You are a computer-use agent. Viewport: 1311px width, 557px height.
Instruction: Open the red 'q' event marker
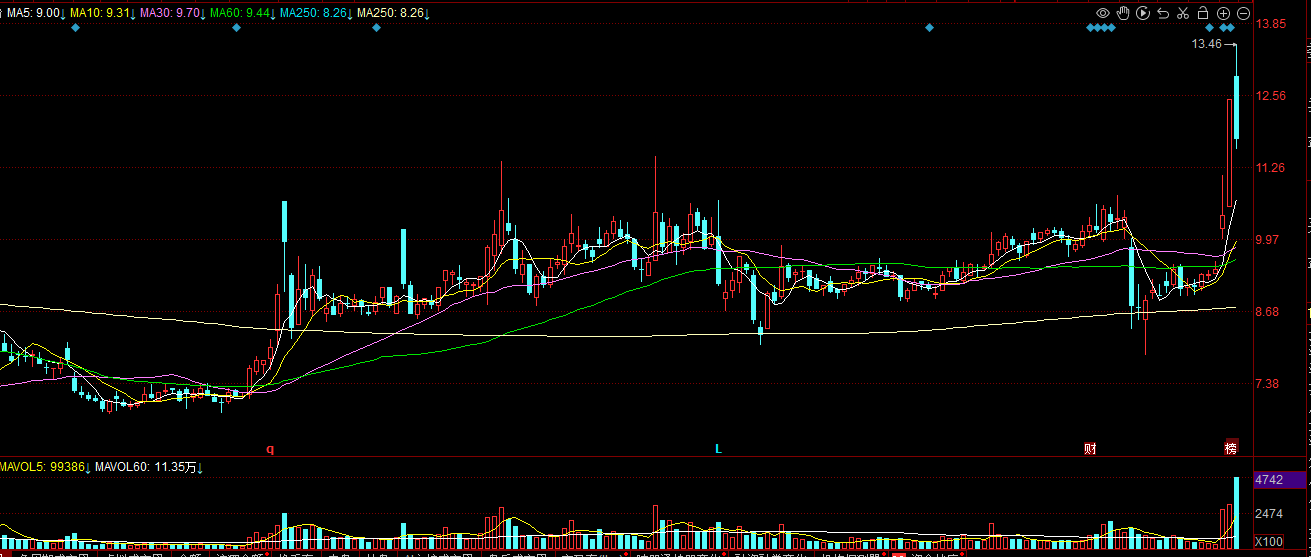[270, 449]
